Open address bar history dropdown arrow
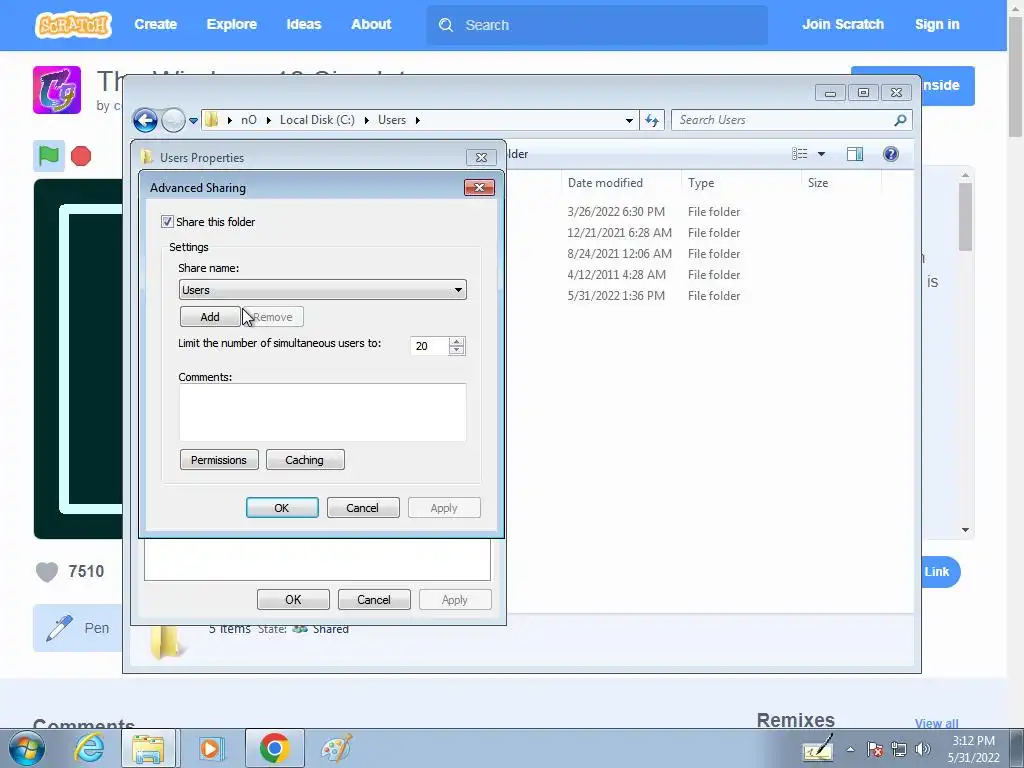This screenshot has width=1024, height=768. pyautogui.click(x=629, y=120)
